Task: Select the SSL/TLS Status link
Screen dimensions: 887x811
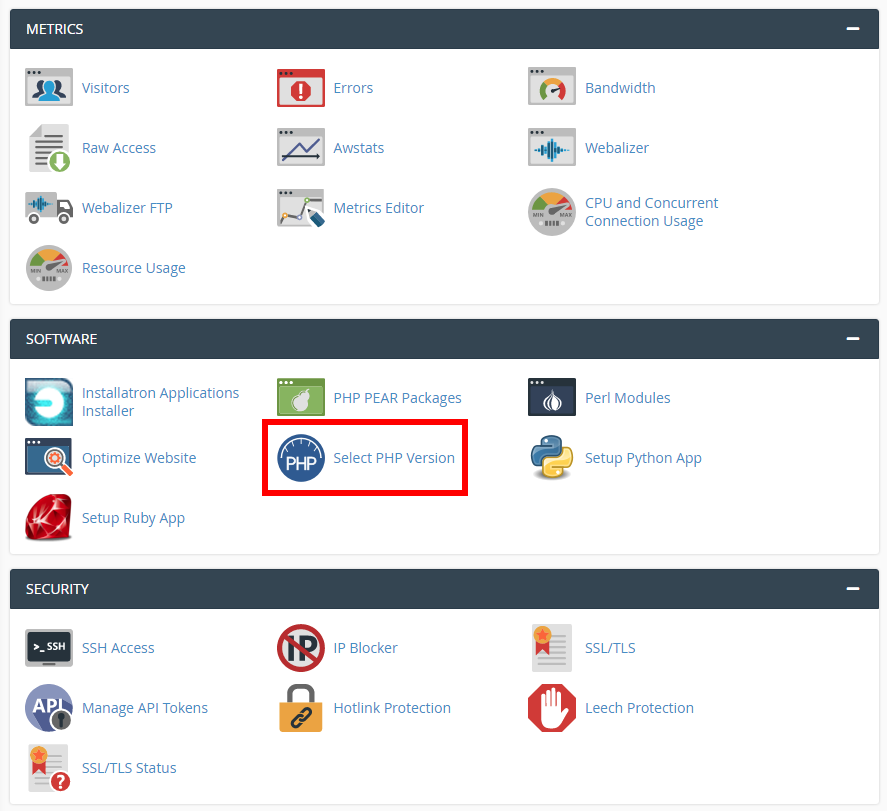Action: (x=129, y=768)
